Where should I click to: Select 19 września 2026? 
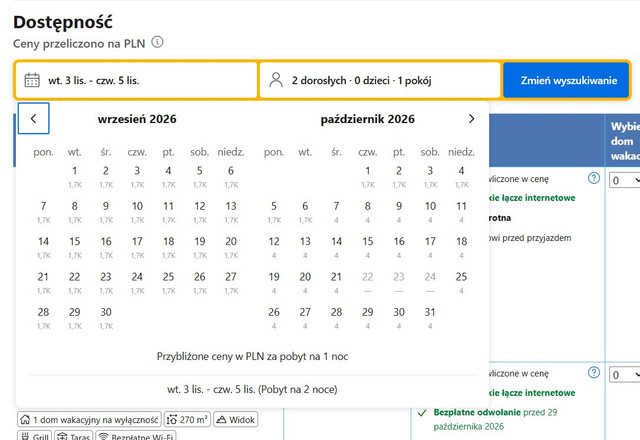click(x=200, y=248)
